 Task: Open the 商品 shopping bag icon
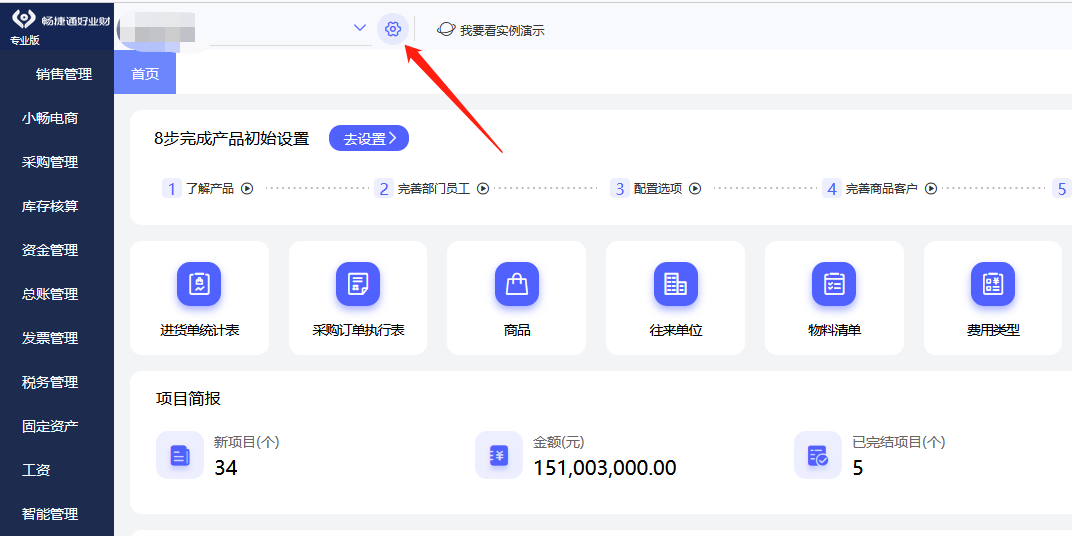pos(517,284)
